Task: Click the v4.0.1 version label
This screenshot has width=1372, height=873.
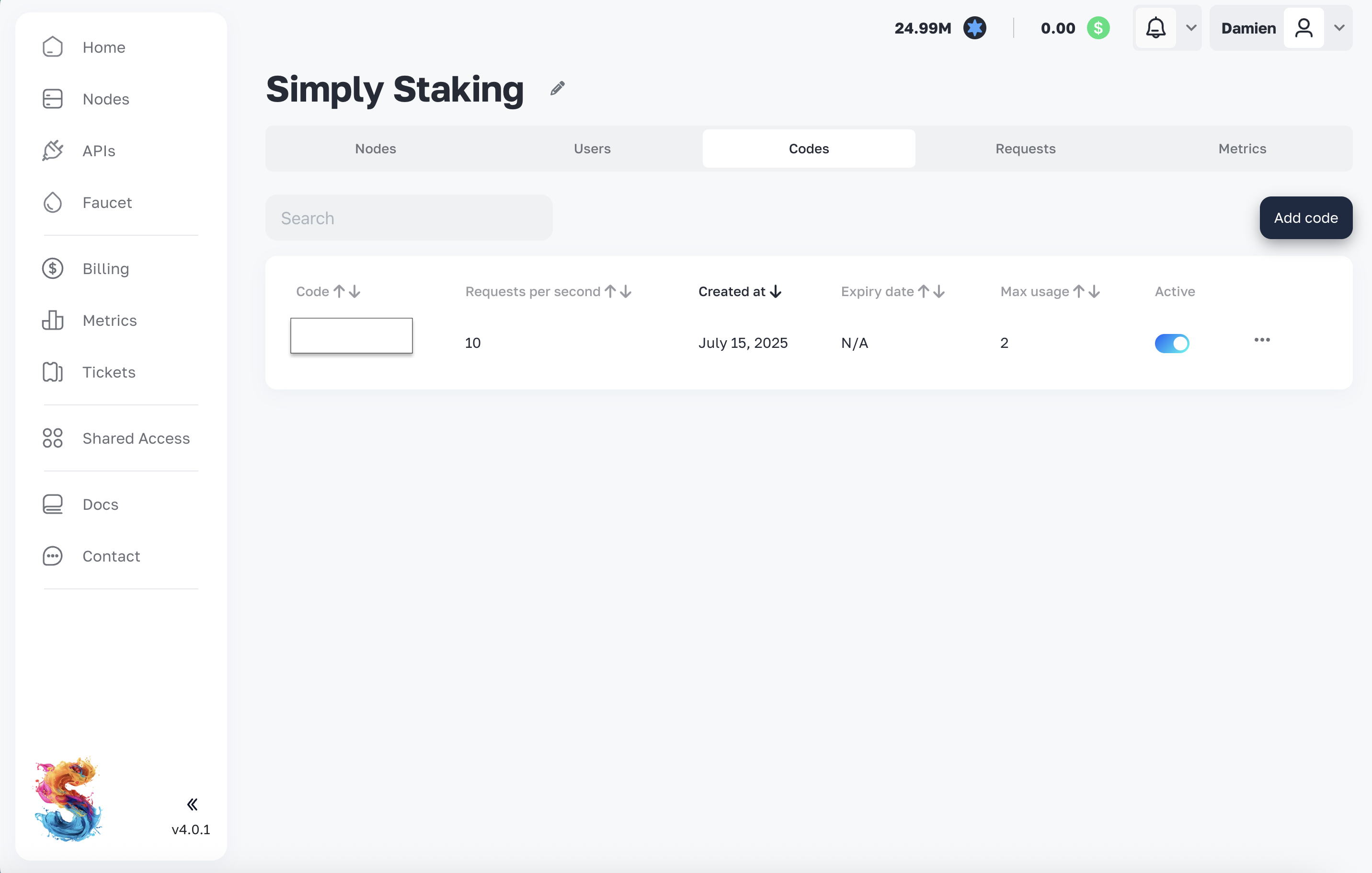Action: point(191,829)
